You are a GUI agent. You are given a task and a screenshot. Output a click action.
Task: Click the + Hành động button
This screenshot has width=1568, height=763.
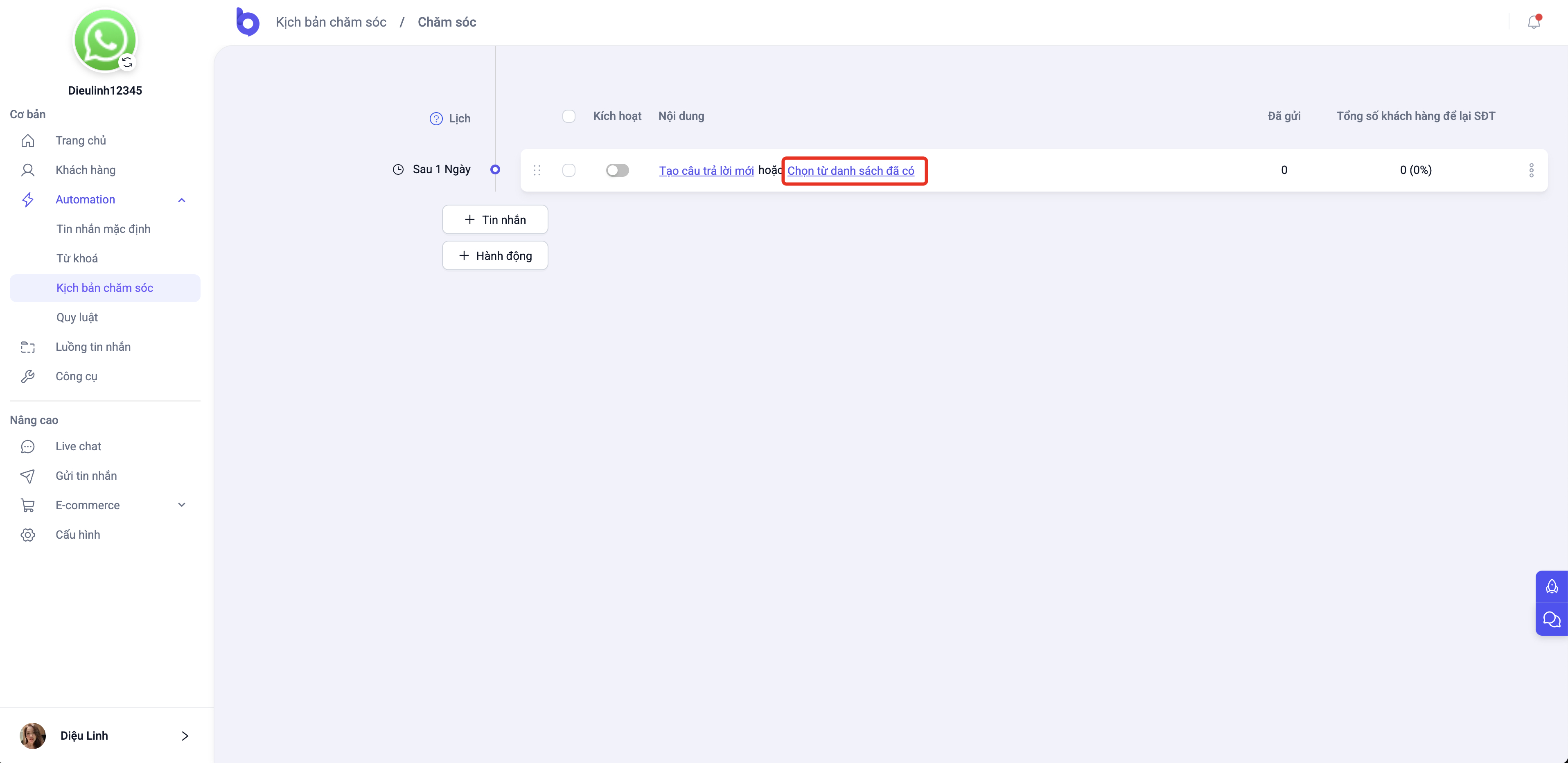495,256
